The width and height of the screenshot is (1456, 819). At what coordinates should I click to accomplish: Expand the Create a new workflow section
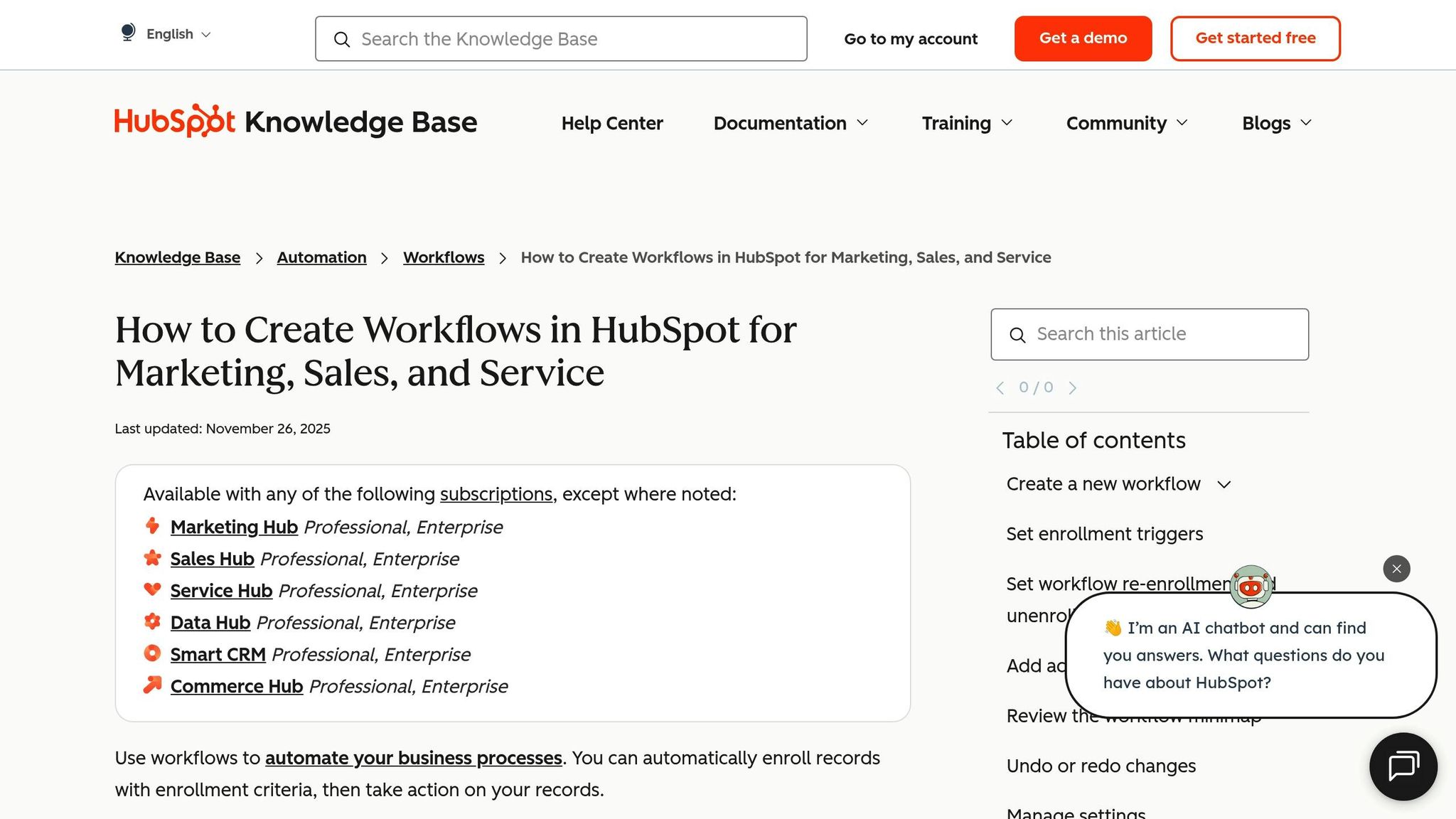1224,484
